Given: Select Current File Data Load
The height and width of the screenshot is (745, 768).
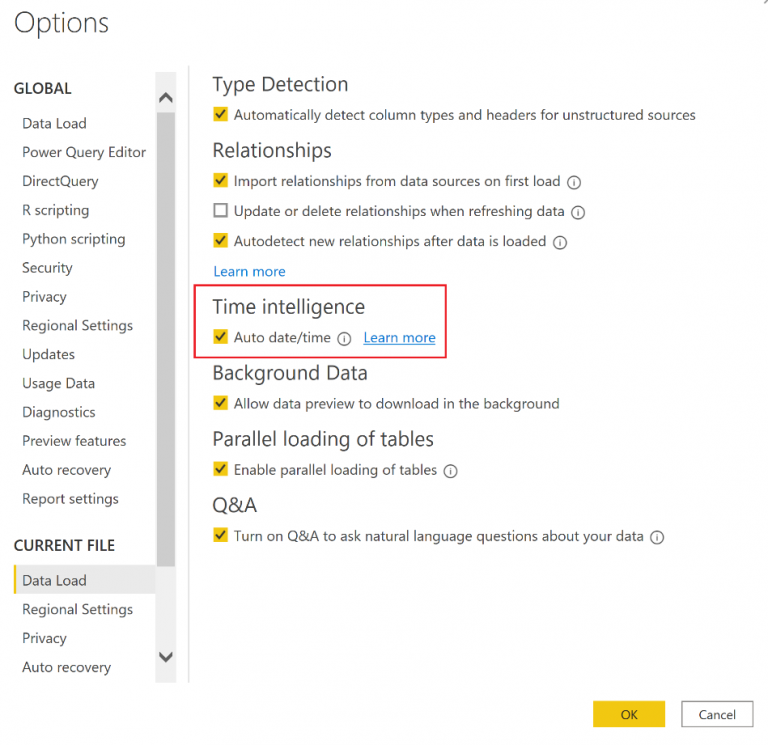Looking at the screenshot, I should pyautogui.click(x=85, y=580).
